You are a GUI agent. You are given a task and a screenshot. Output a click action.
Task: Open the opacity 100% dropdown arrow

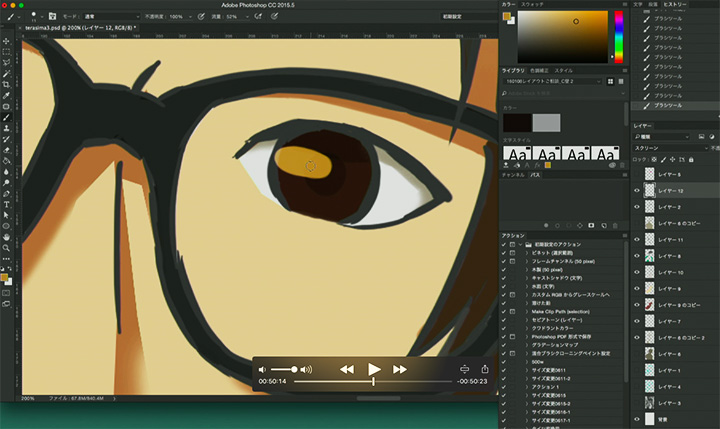tap(190, 17)
